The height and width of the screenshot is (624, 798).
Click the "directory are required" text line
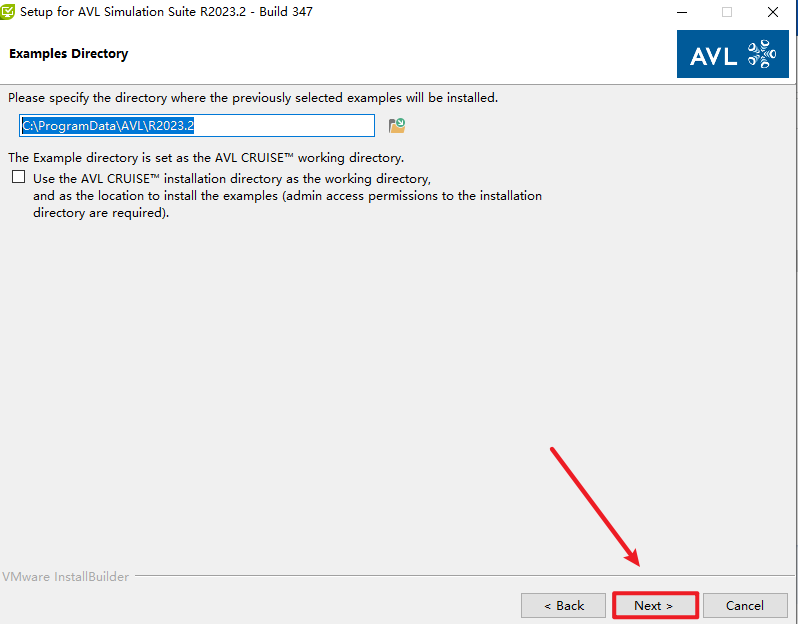click(101, 213)
